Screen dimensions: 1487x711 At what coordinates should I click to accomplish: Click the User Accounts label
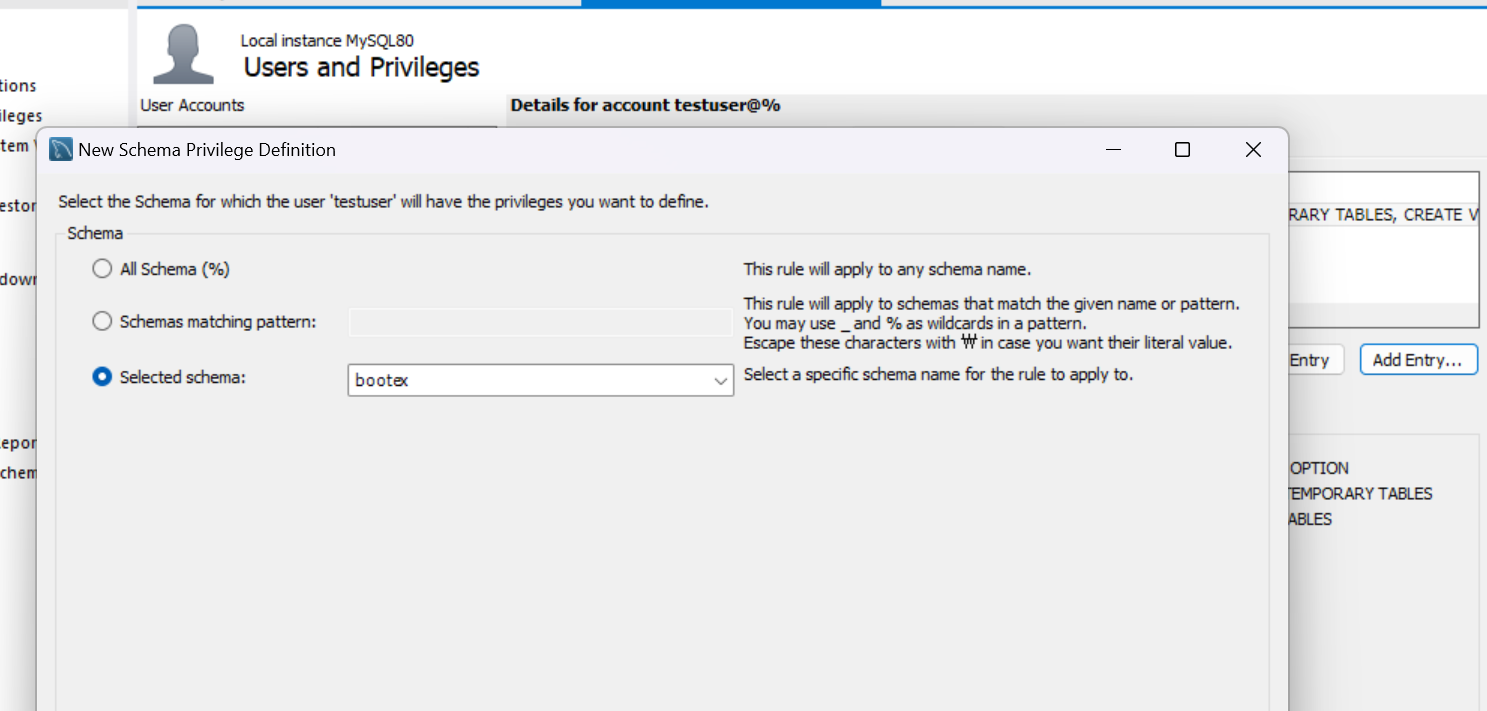pos(192,105)
